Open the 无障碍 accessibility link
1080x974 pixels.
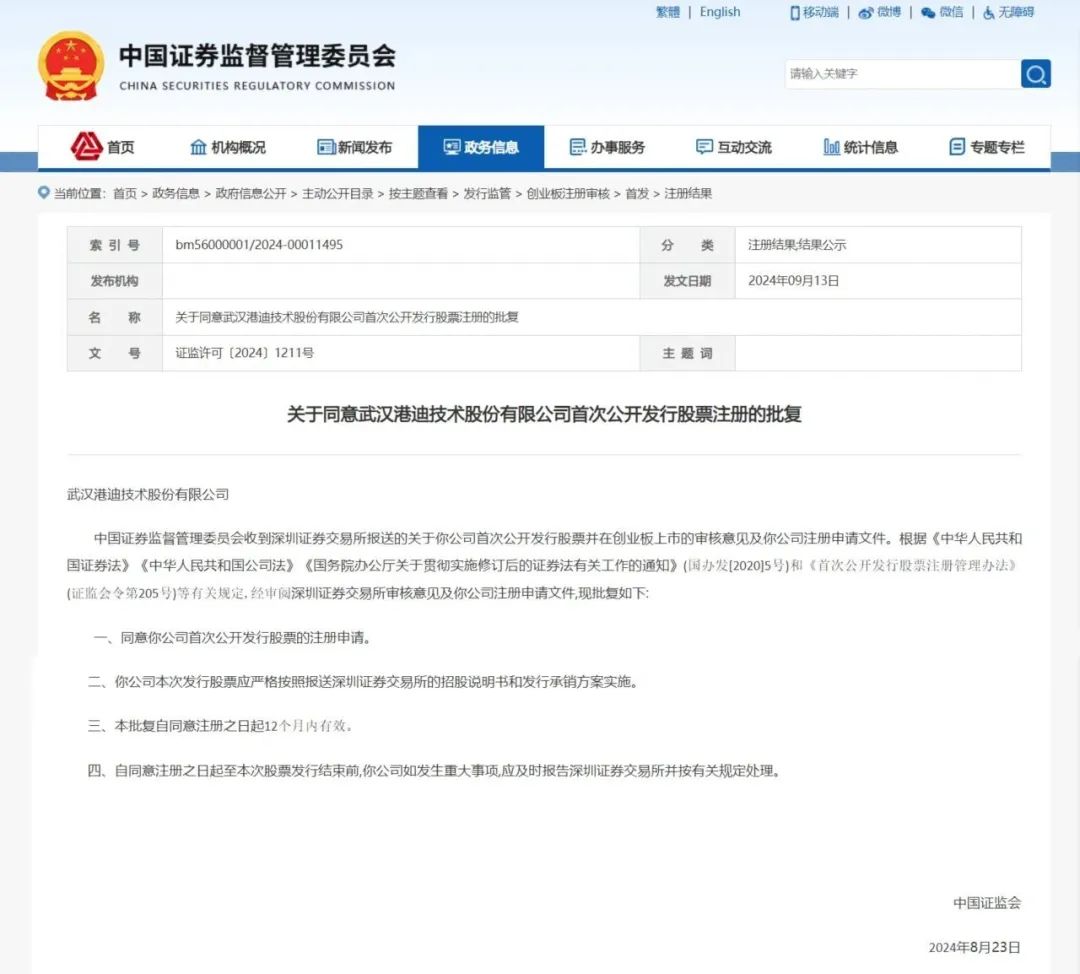pyautogui.click(x=1016, y=12)
